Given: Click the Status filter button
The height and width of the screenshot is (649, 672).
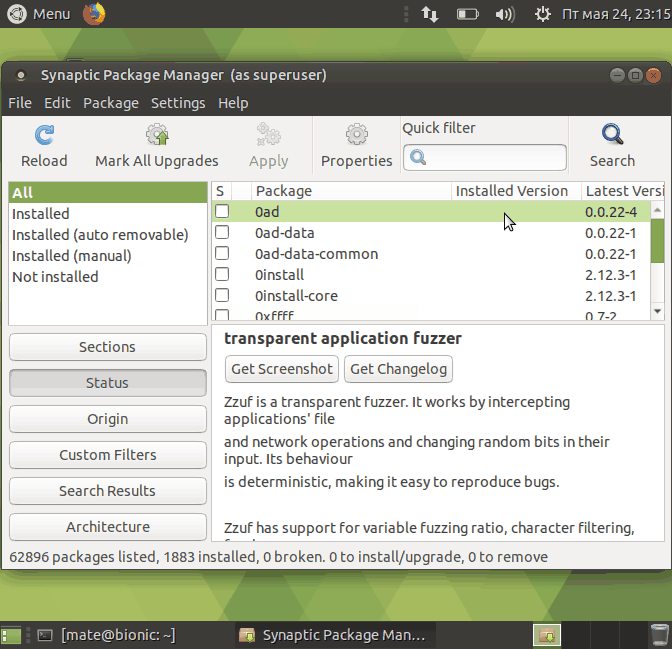Looking at the screenshot, I should [108, 383].
